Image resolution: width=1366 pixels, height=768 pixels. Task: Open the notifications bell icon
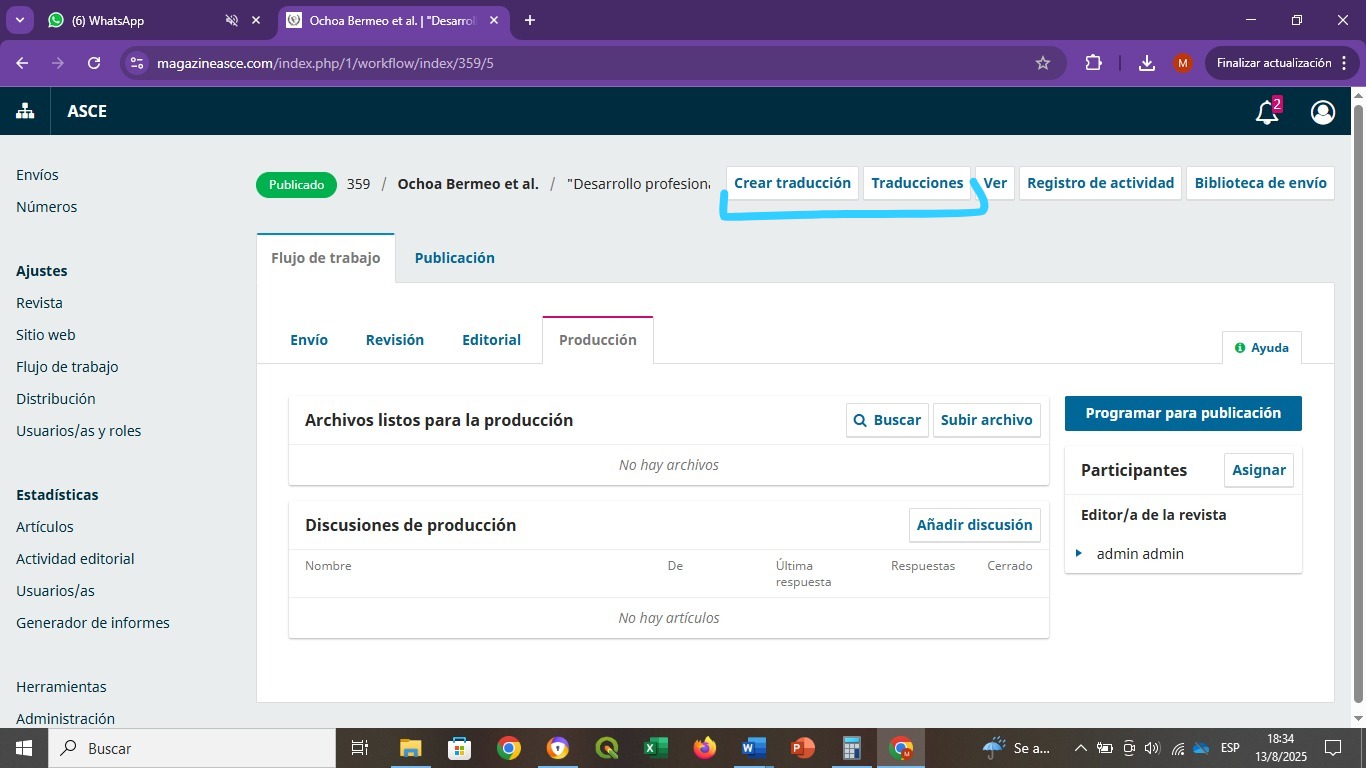(x=1267, y=112)
